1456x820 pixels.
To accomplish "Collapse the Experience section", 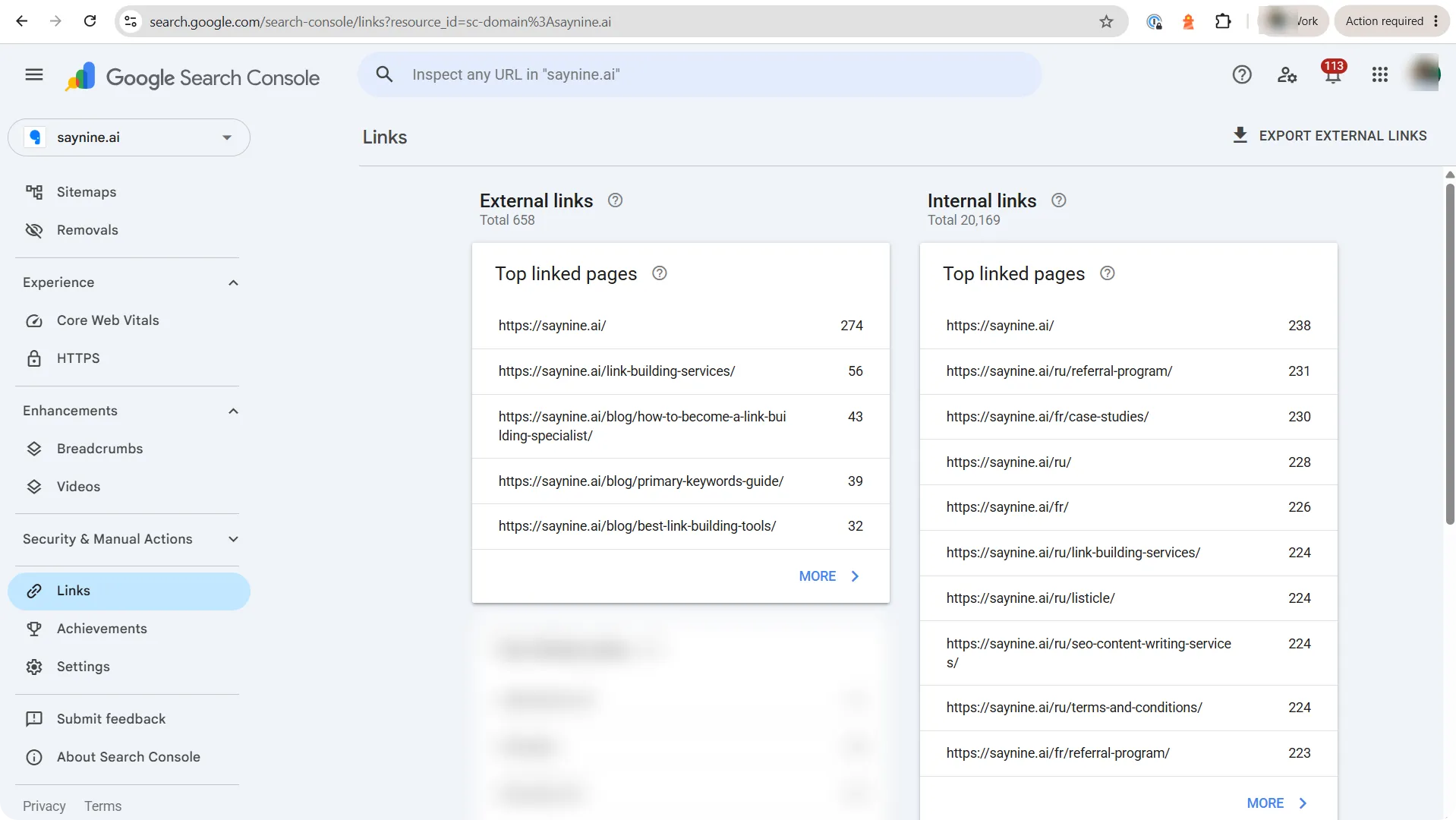I will pos(234,282).
